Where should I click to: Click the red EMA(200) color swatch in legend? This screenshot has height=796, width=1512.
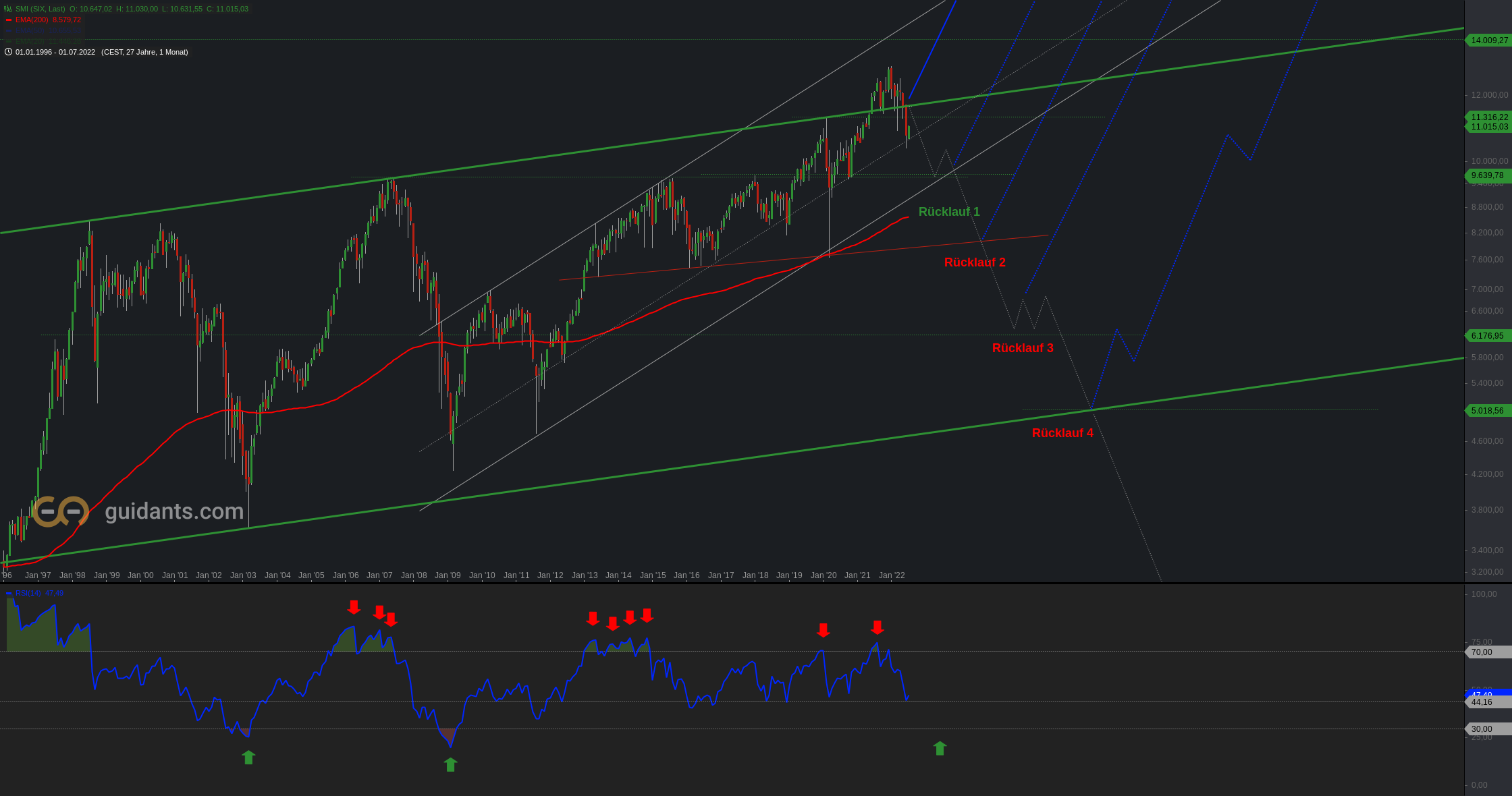coord(9,20)
